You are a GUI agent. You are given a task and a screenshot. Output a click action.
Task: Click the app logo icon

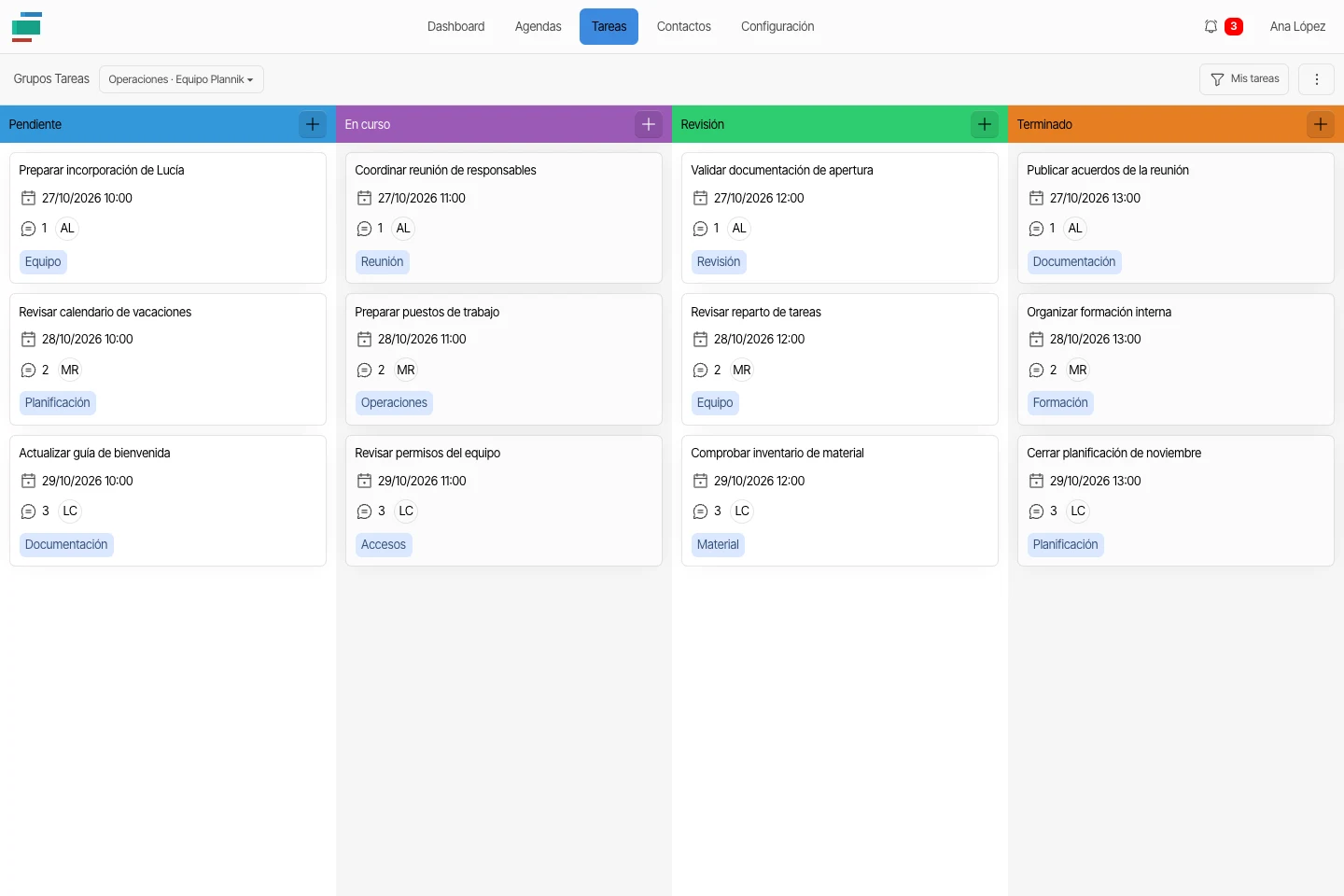pyautogui.click(x=26, y=27)
